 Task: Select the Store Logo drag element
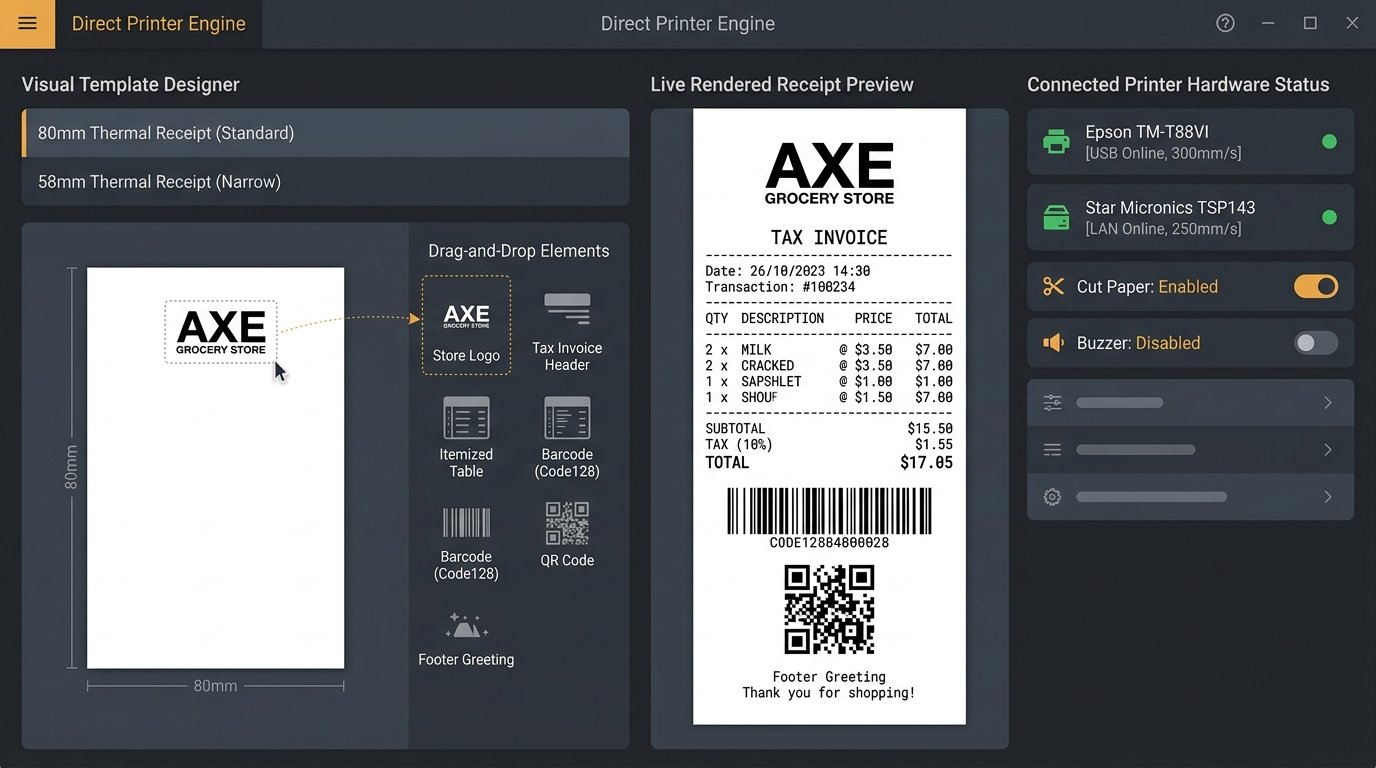466,326
